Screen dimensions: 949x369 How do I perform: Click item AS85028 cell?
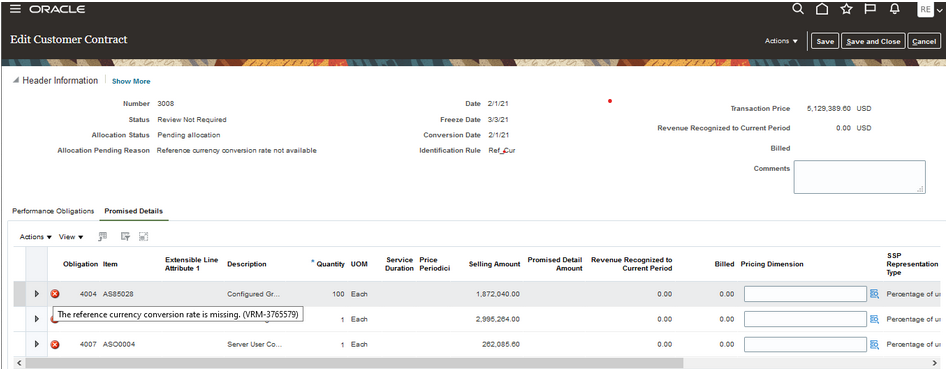pyautogui.click(x=118, y=294)
